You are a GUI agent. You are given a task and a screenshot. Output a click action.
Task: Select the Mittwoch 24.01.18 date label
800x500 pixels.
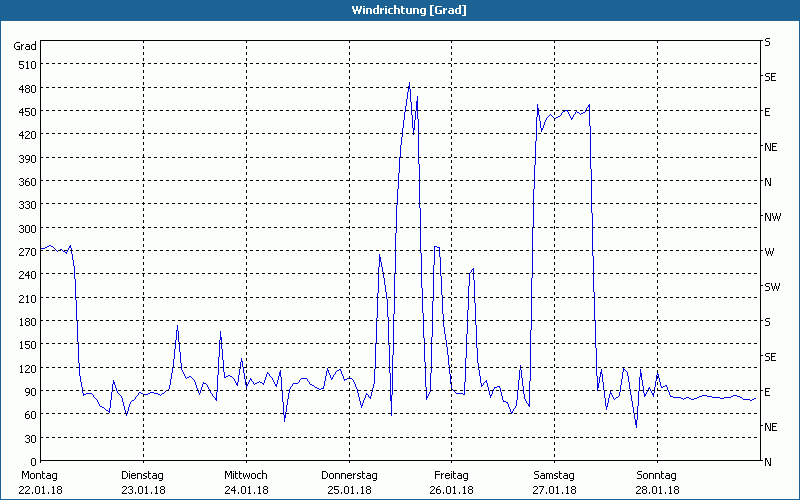[x=245, y=482]
